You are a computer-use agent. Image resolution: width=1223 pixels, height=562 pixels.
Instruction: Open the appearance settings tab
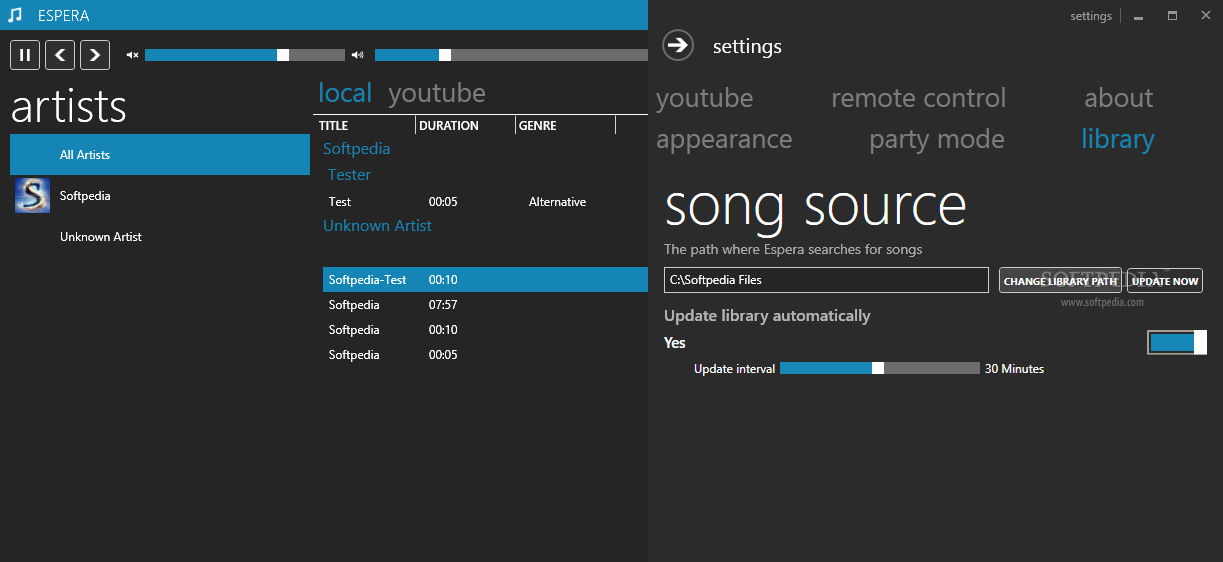724,139
